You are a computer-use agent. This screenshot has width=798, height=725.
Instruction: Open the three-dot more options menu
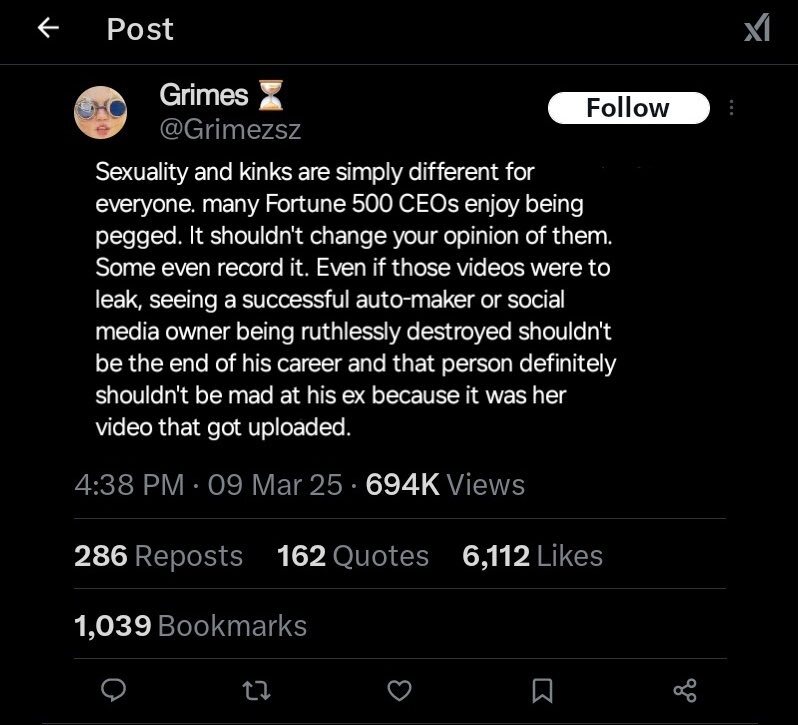click(732, 108)
